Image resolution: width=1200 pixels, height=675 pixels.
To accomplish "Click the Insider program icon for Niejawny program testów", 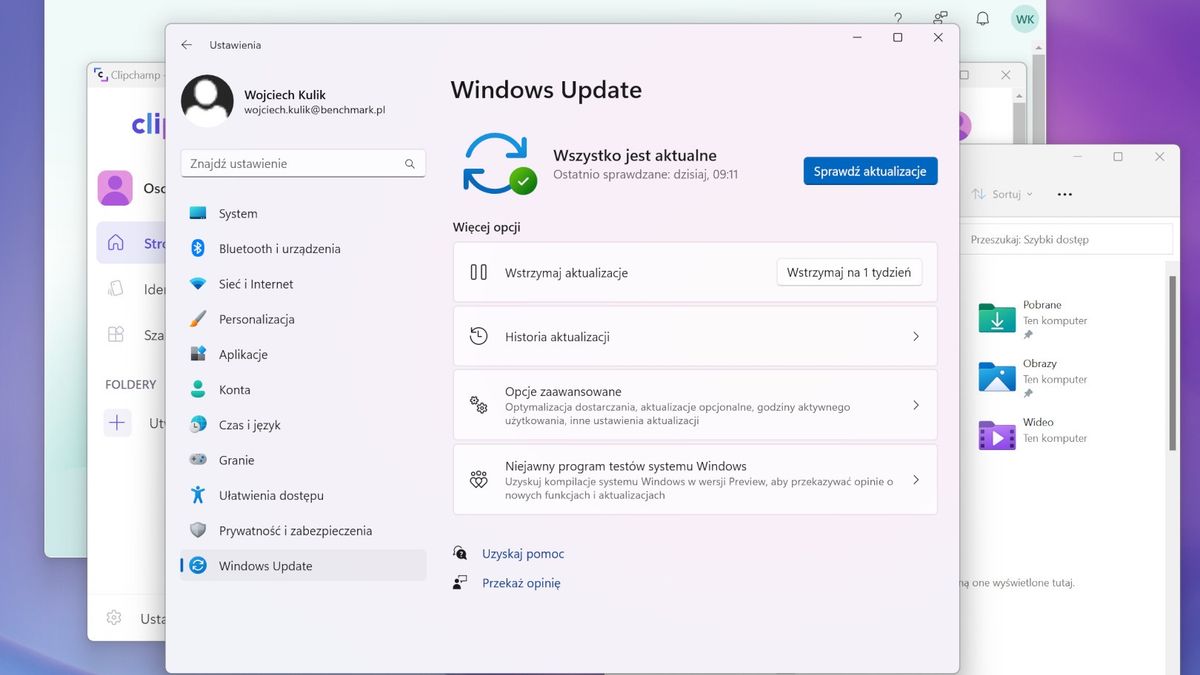I will coord(479,479).
